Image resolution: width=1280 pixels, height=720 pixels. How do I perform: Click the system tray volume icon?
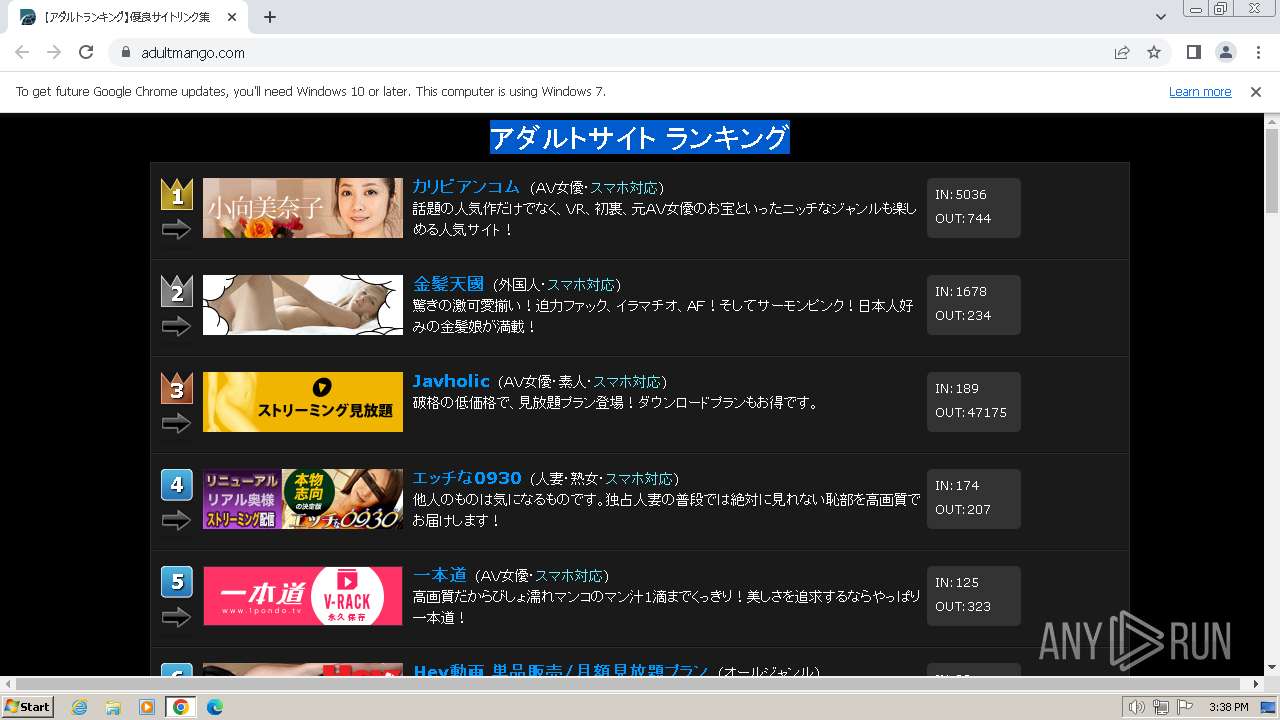coord(1136,707)
